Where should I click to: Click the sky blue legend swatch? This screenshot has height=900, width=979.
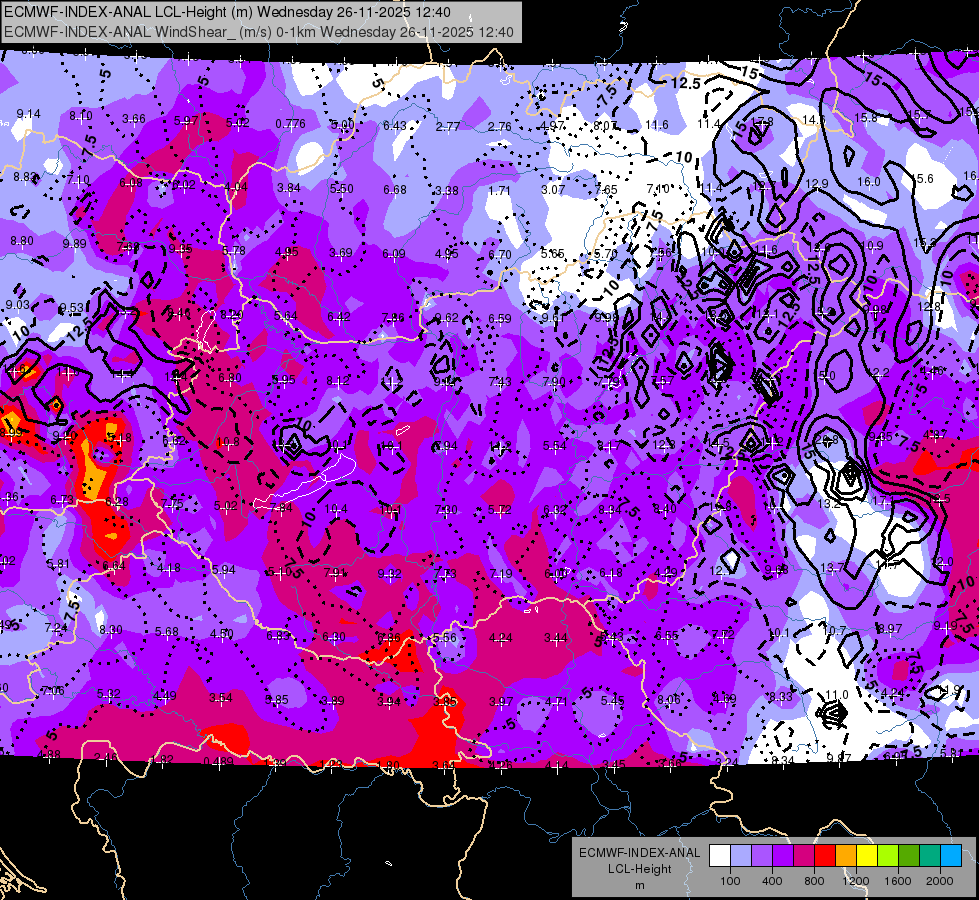(951, 856)
